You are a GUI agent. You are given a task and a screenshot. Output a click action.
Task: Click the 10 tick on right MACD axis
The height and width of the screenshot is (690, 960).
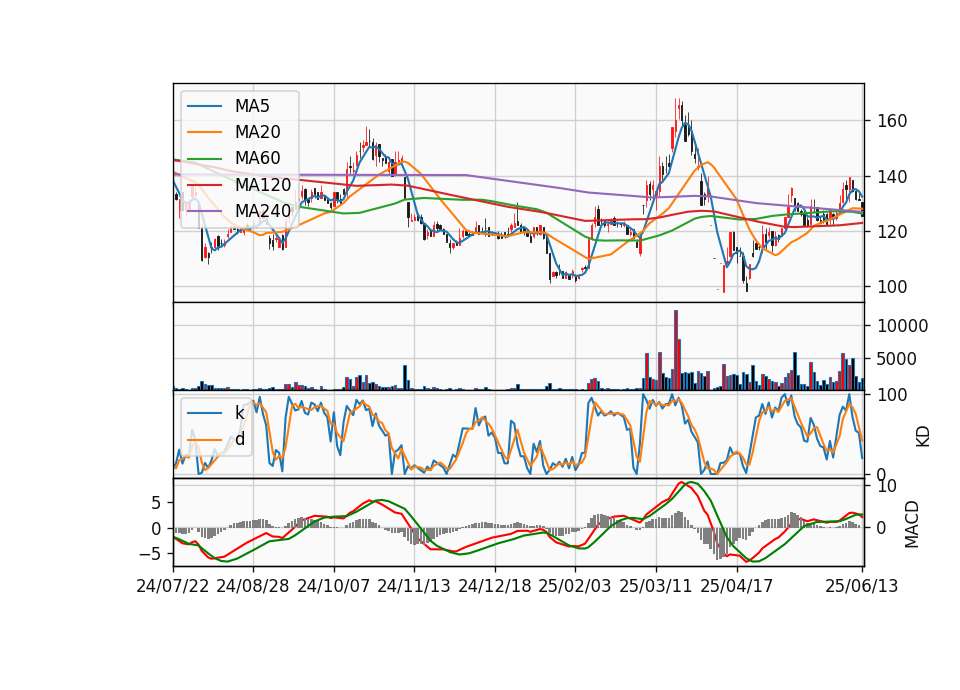tap(887, 487)
